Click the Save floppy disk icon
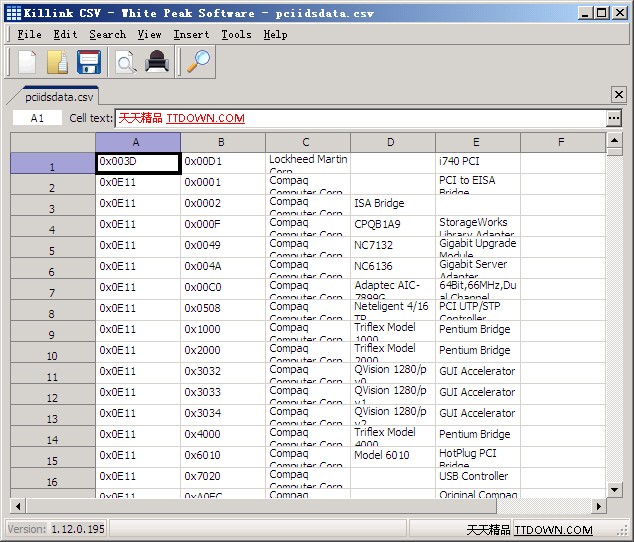The image size is (634, 542). [x=89, y=62]
